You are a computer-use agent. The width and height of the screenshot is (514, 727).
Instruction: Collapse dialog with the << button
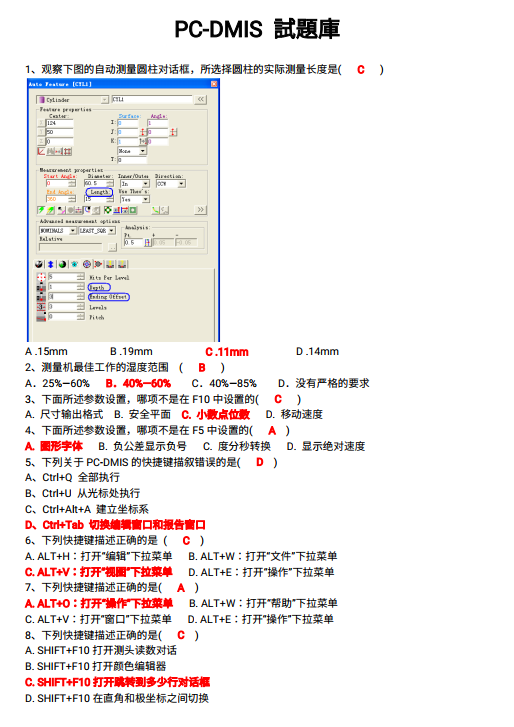pyautogui.click(x=201, y=100)
